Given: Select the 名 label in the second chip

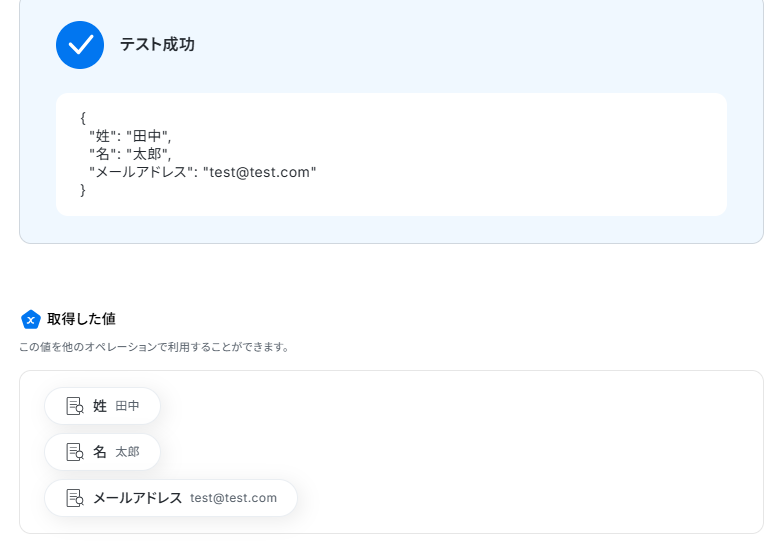Looking at the screenshot, I should coord(100,452).
